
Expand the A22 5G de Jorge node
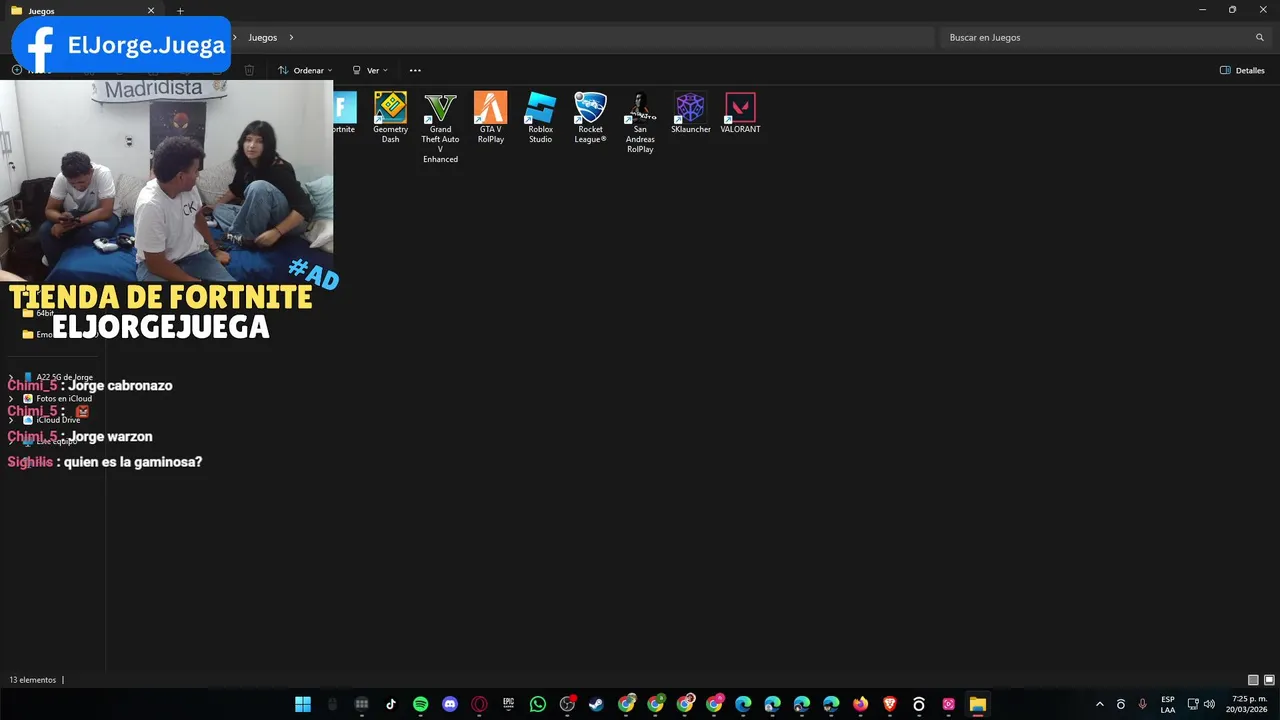click(11, 378)
